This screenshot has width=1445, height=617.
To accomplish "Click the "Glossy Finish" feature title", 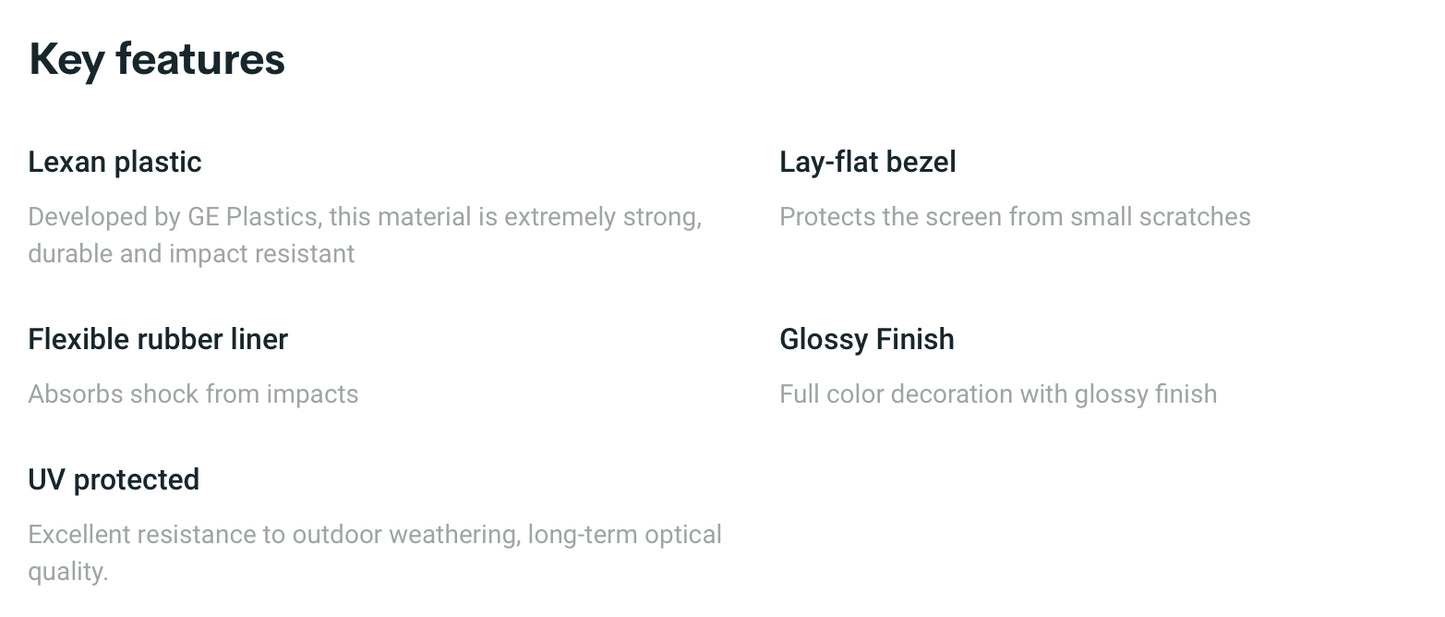I will point(866,339).
